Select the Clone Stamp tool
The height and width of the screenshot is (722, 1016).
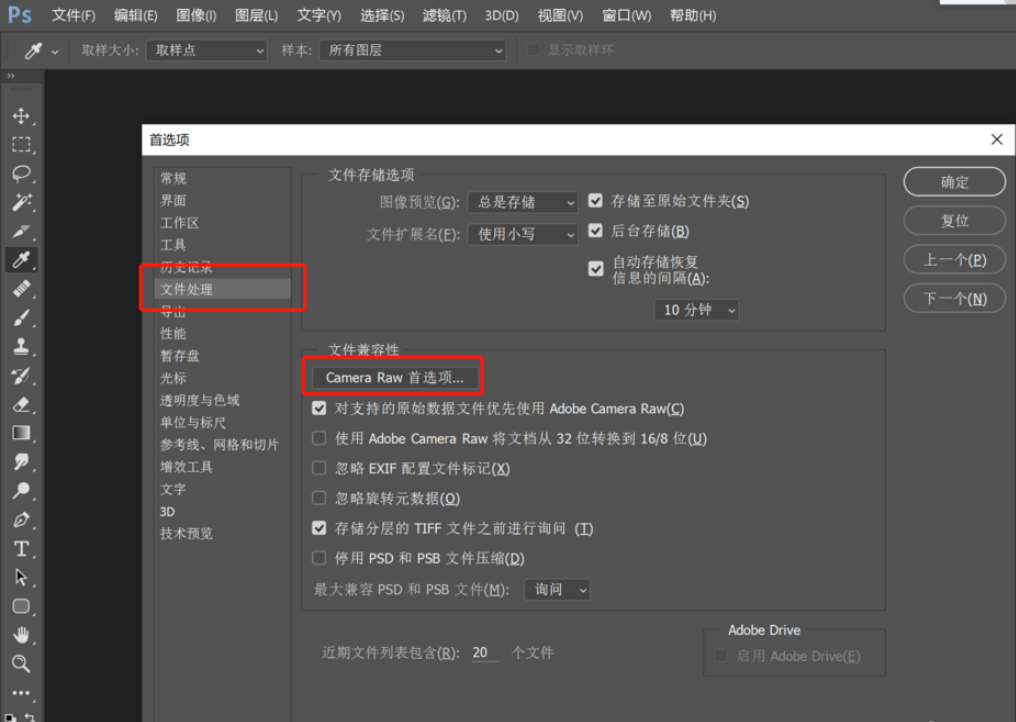[21, 347]
